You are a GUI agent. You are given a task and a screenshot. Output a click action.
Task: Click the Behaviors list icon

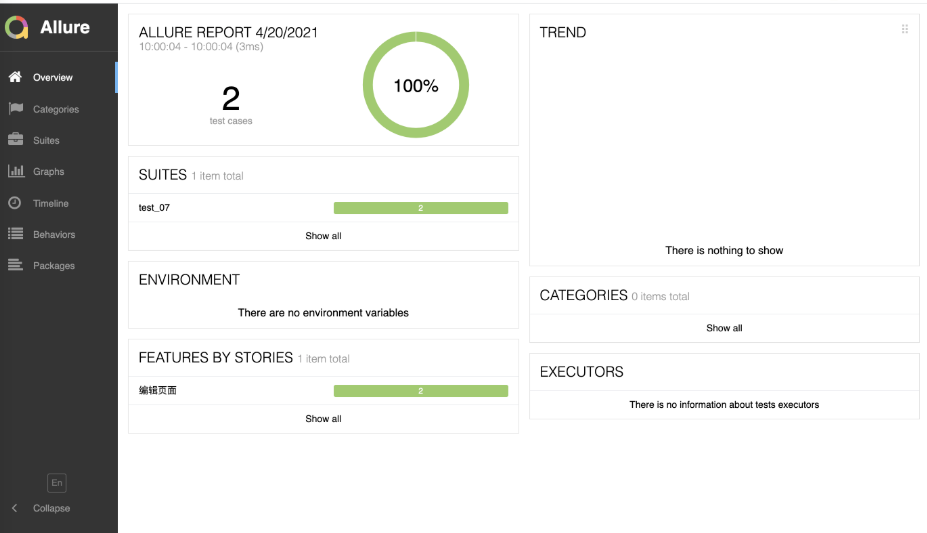pos(15,233)
